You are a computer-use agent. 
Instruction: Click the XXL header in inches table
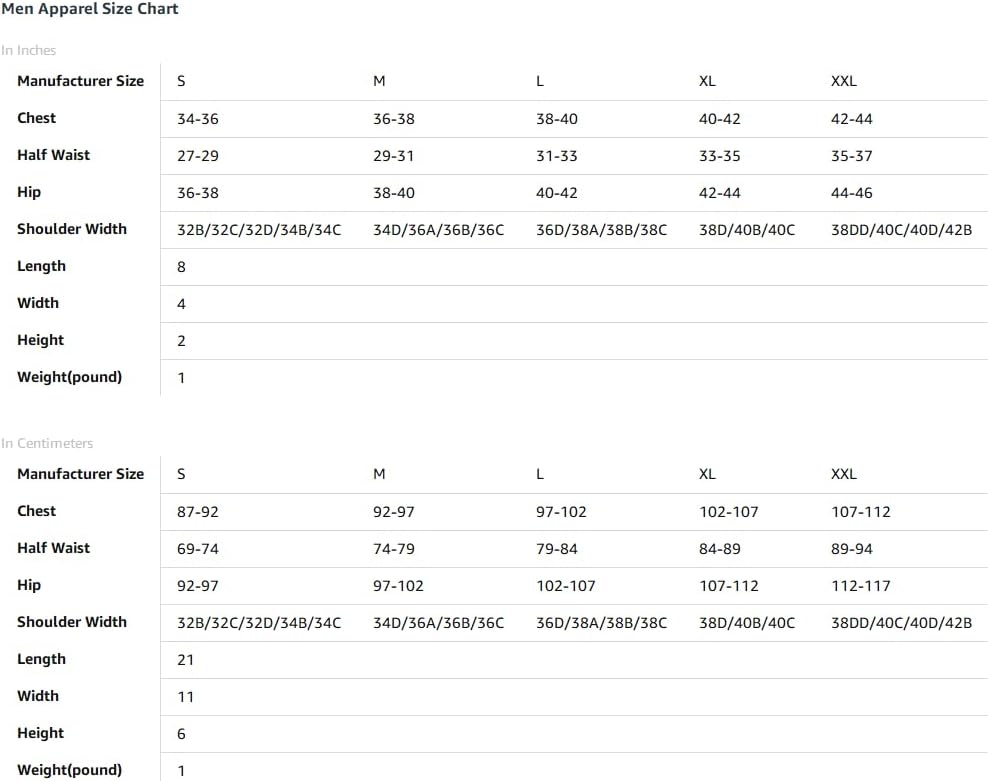pos(843,81)
